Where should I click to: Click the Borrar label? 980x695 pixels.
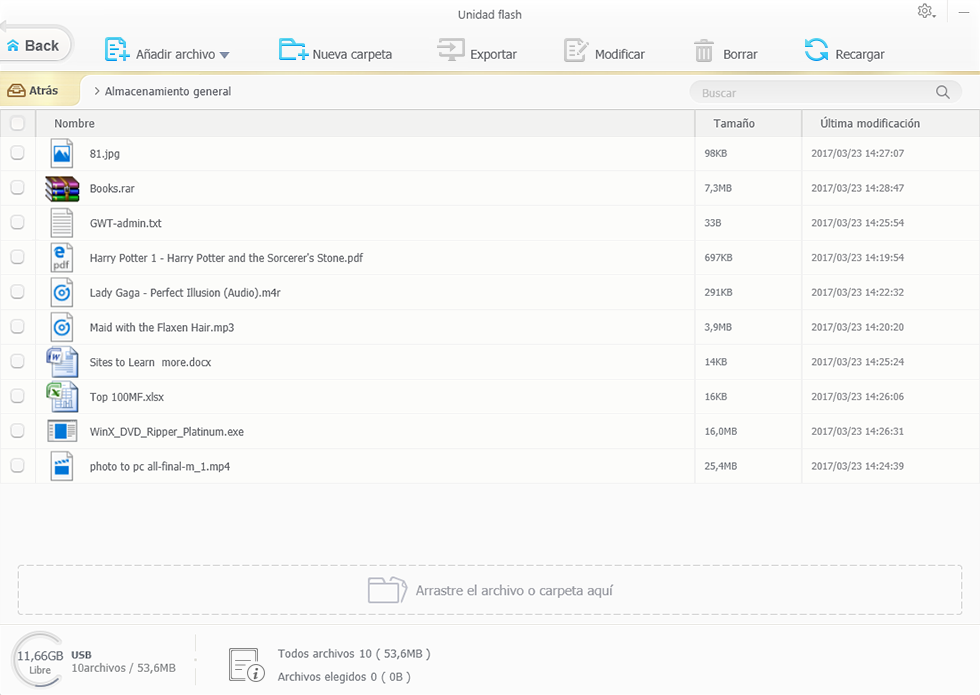740,54
